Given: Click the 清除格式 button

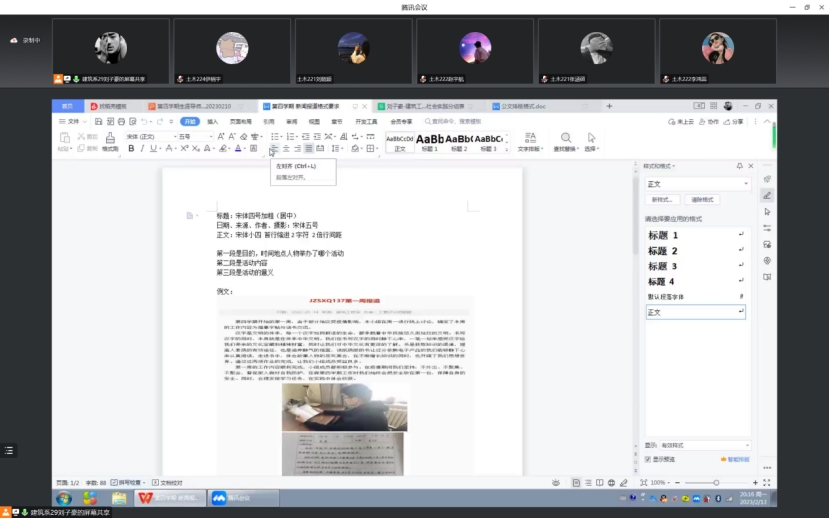Looking at the screenshot, I should pos(704,200).
